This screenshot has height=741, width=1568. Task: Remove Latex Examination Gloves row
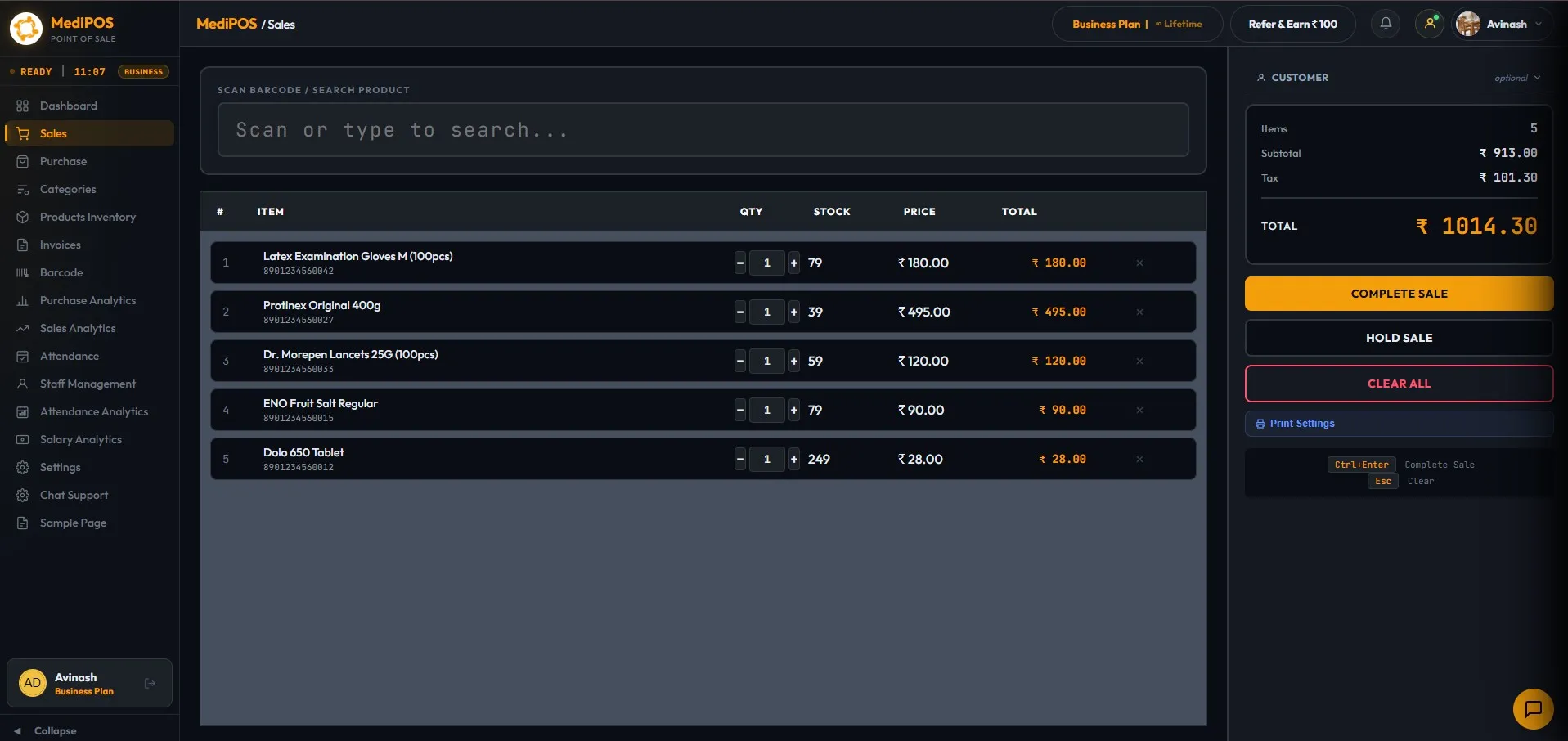pyautogui.click(x=1139, y=263)
